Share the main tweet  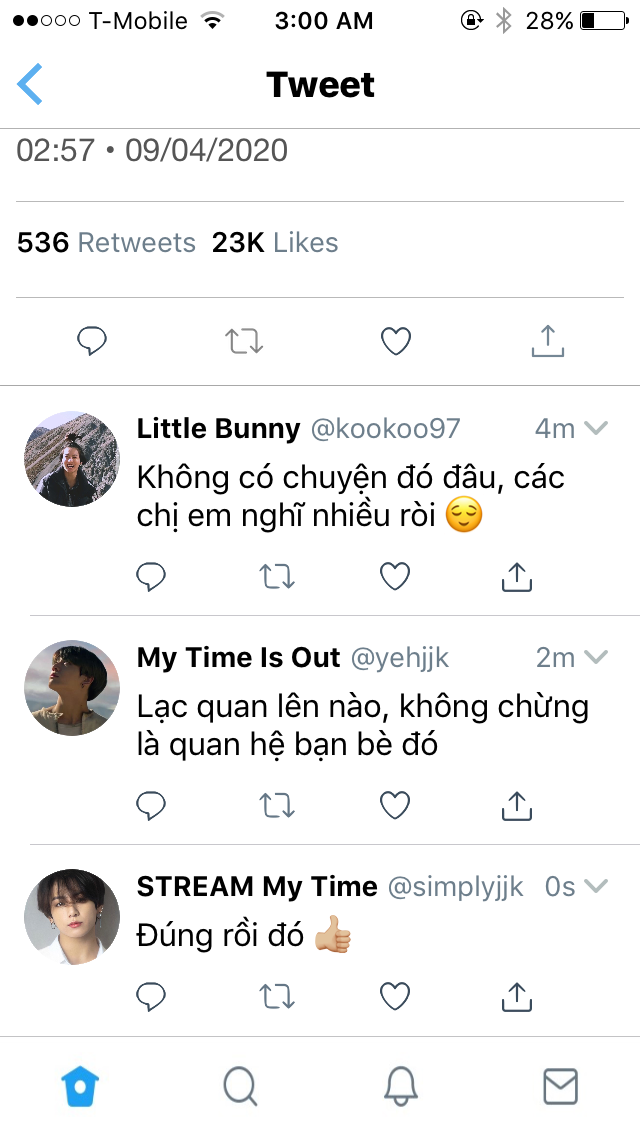548,341
